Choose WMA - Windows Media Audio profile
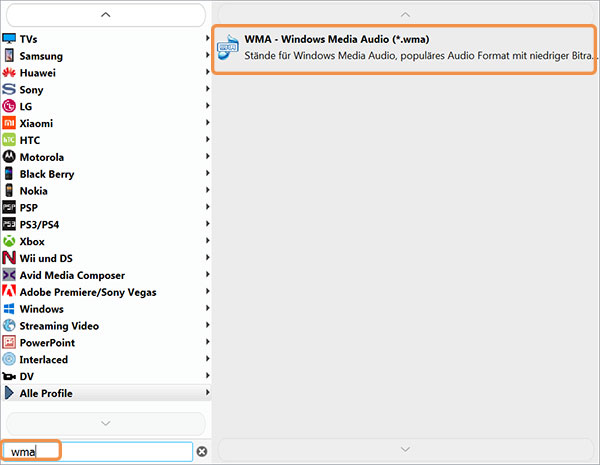 coord(404,49)
